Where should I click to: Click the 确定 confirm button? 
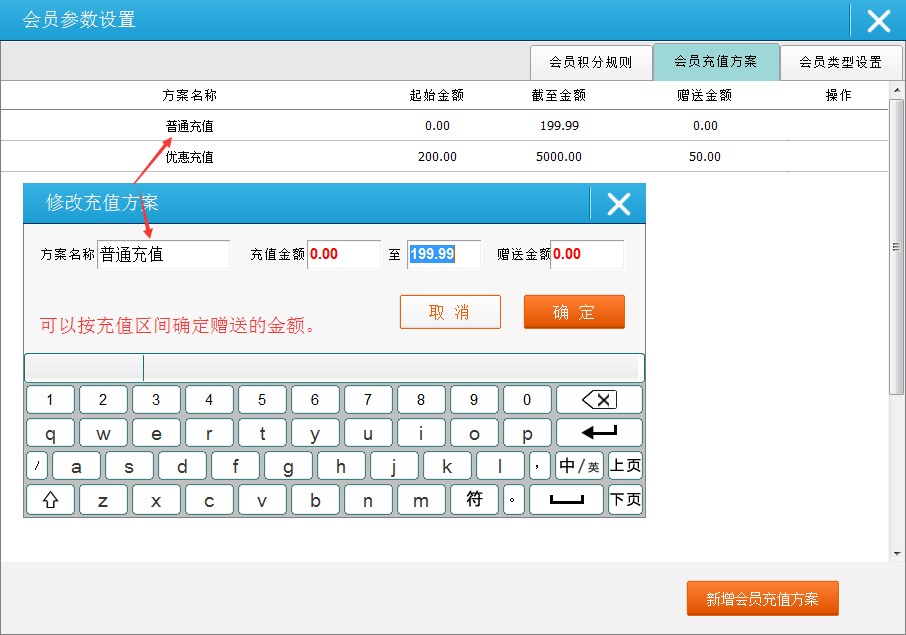574,312
